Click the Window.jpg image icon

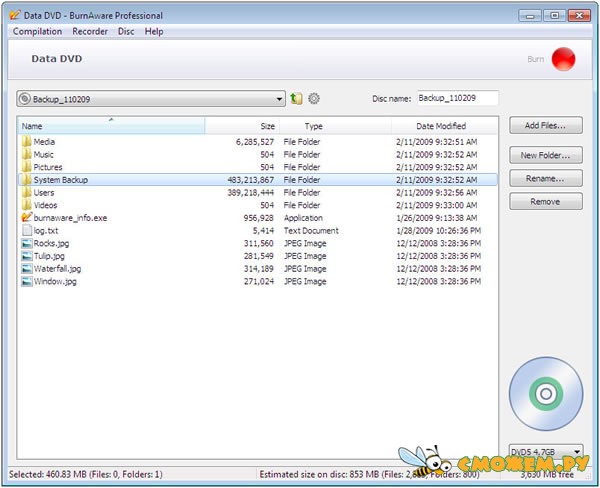pyautogui.click(x=27, y=282)
